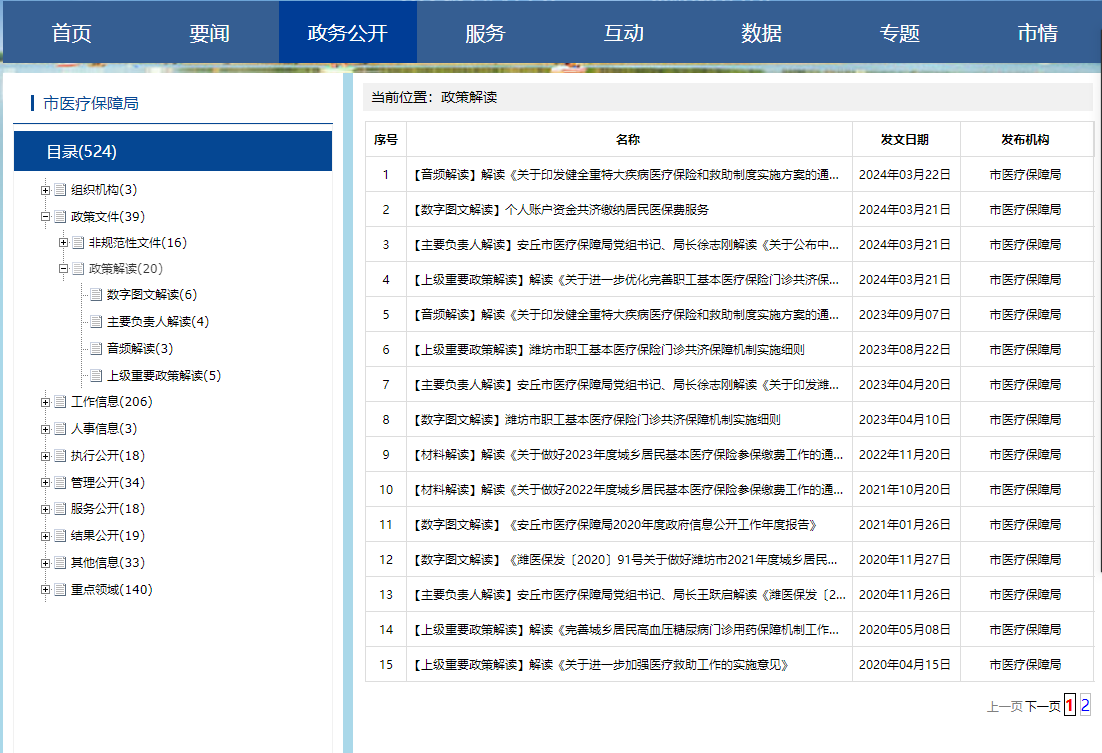The height and width of the screenshot is (753, 1102).
Task: Switch to the 互动 navigation tab
Action: coord(623,33)
